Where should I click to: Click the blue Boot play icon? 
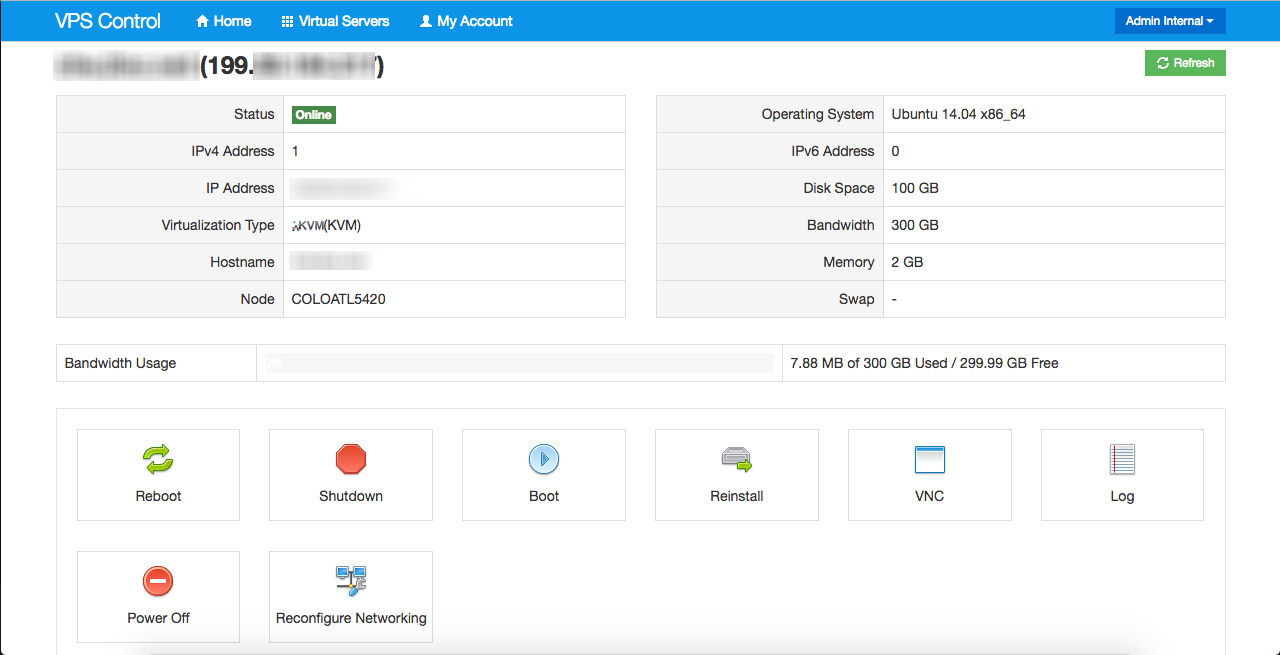544,459
